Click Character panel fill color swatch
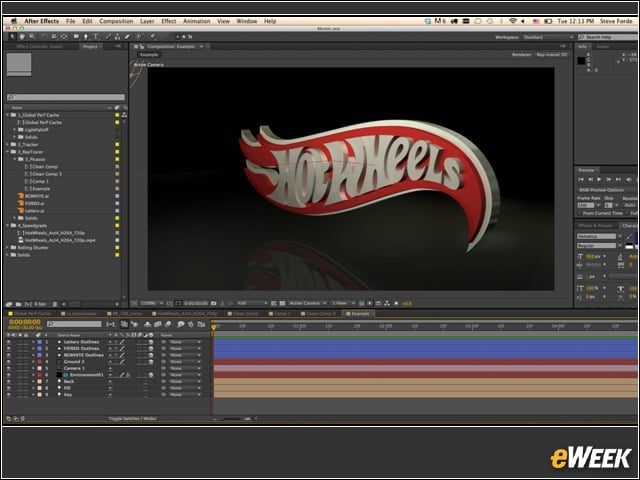The height and width of the screenshot is (480, 640). click(636, 237)
